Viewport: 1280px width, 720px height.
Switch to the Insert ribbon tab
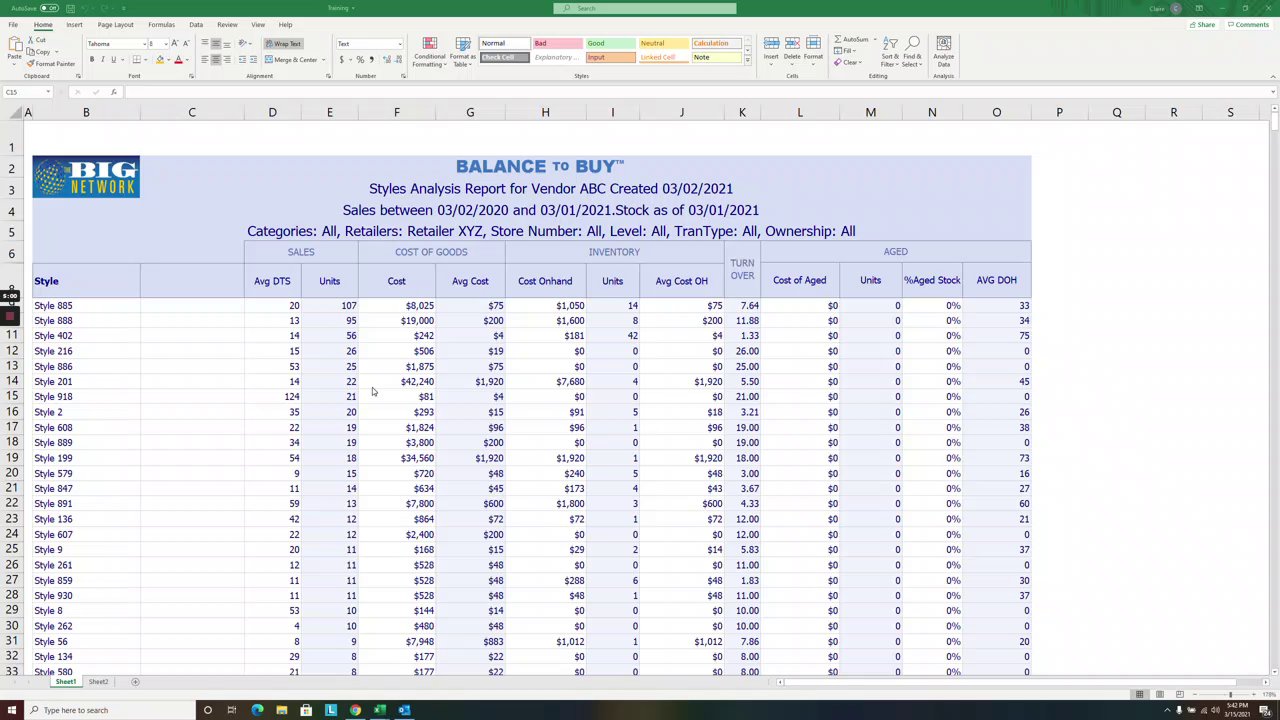(74, 25)
